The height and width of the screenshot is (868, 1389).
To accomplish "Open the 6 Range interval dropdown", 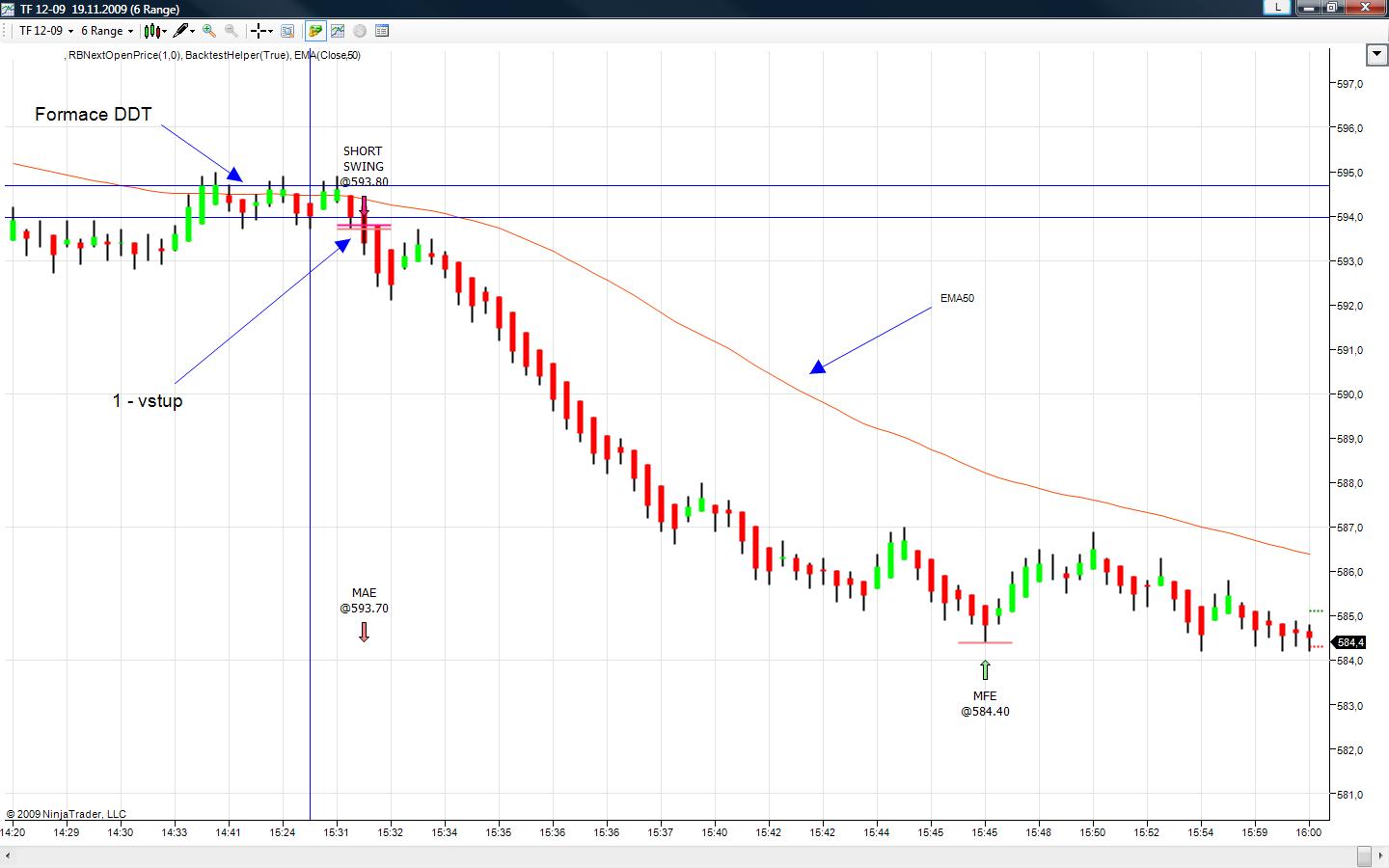I will 107,31.
